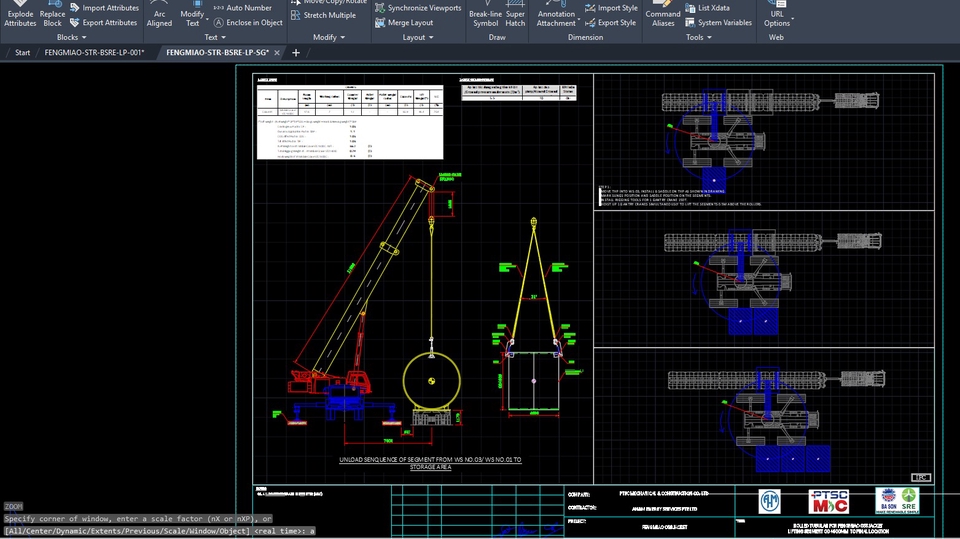Click the Export Attributes icon
The width and height of the screenshot is (960, 539).
74,22
